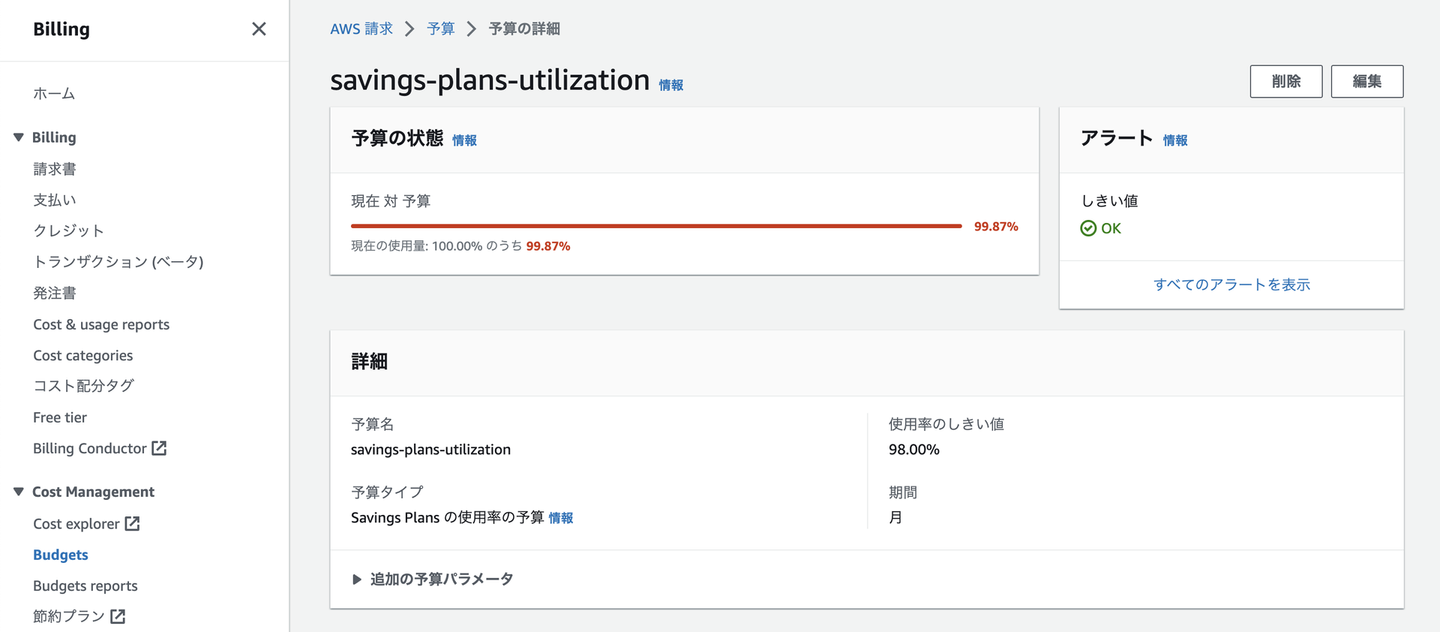Image resolution: width=1440 pixels, height=632 pixels.
Task: Select Budgets in sidebar menu
Action: click(61, 555)
